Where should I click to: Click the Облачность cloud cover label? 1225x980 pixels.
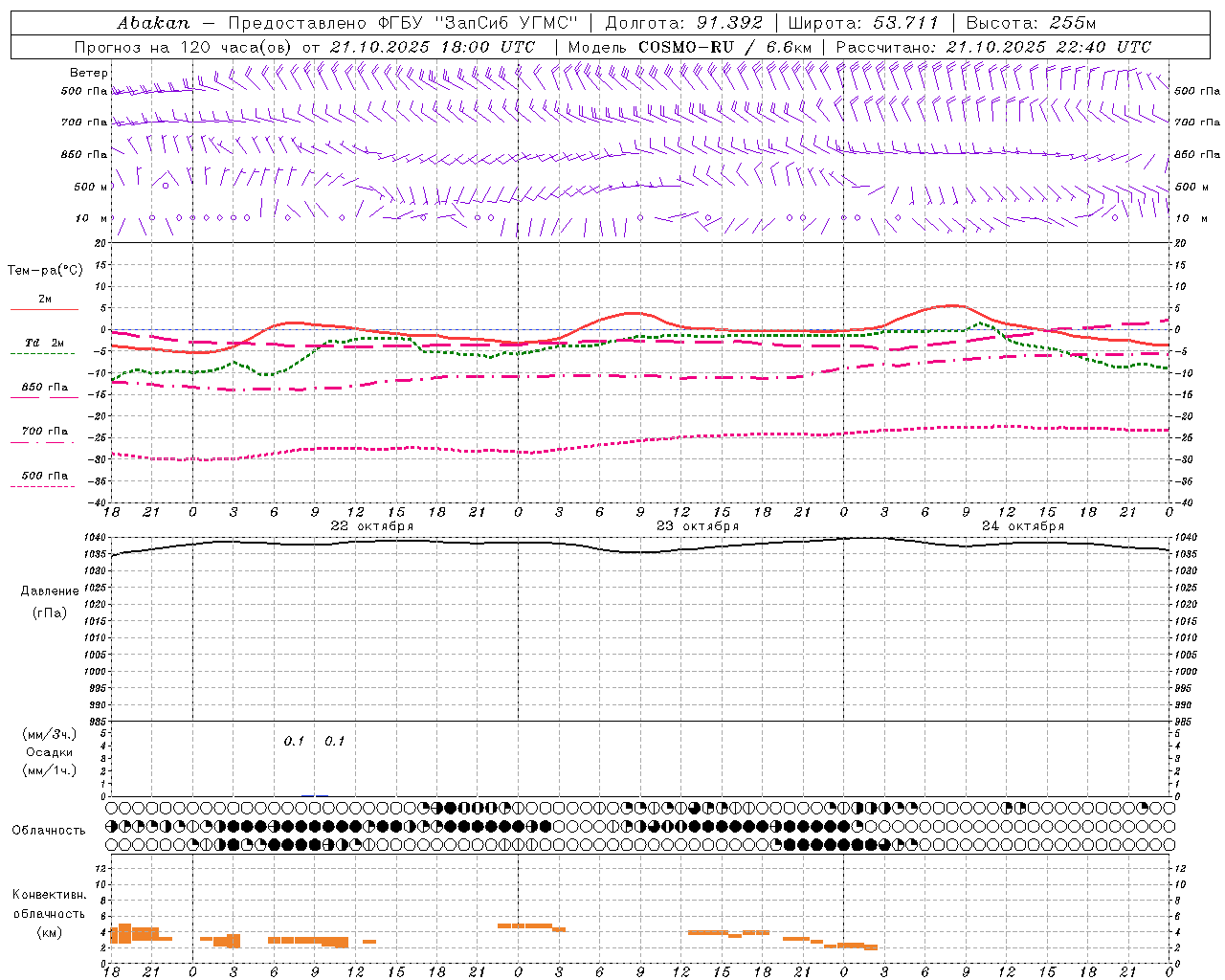[49, 830]
